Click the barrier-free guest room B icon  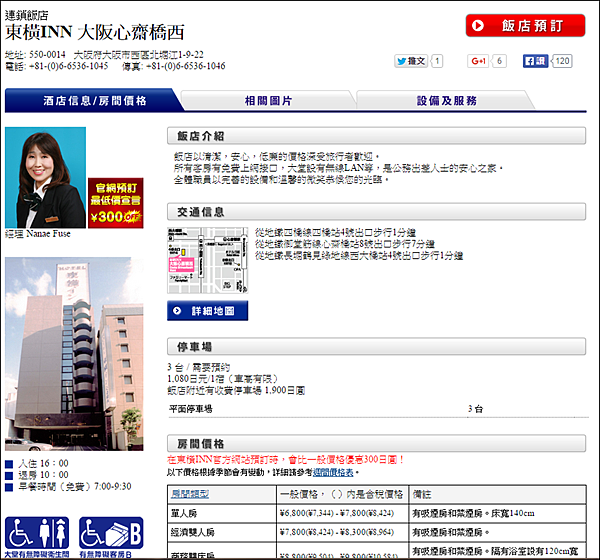point(111,537)
